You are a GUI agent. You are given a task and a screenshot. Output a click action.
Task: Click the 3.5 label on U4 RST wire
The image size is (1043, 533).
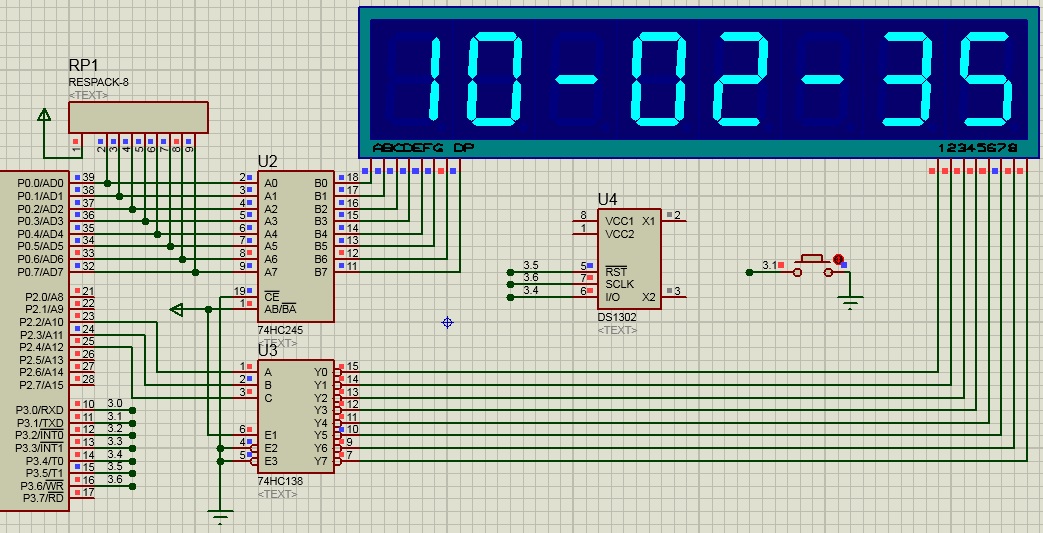[531, 265]
